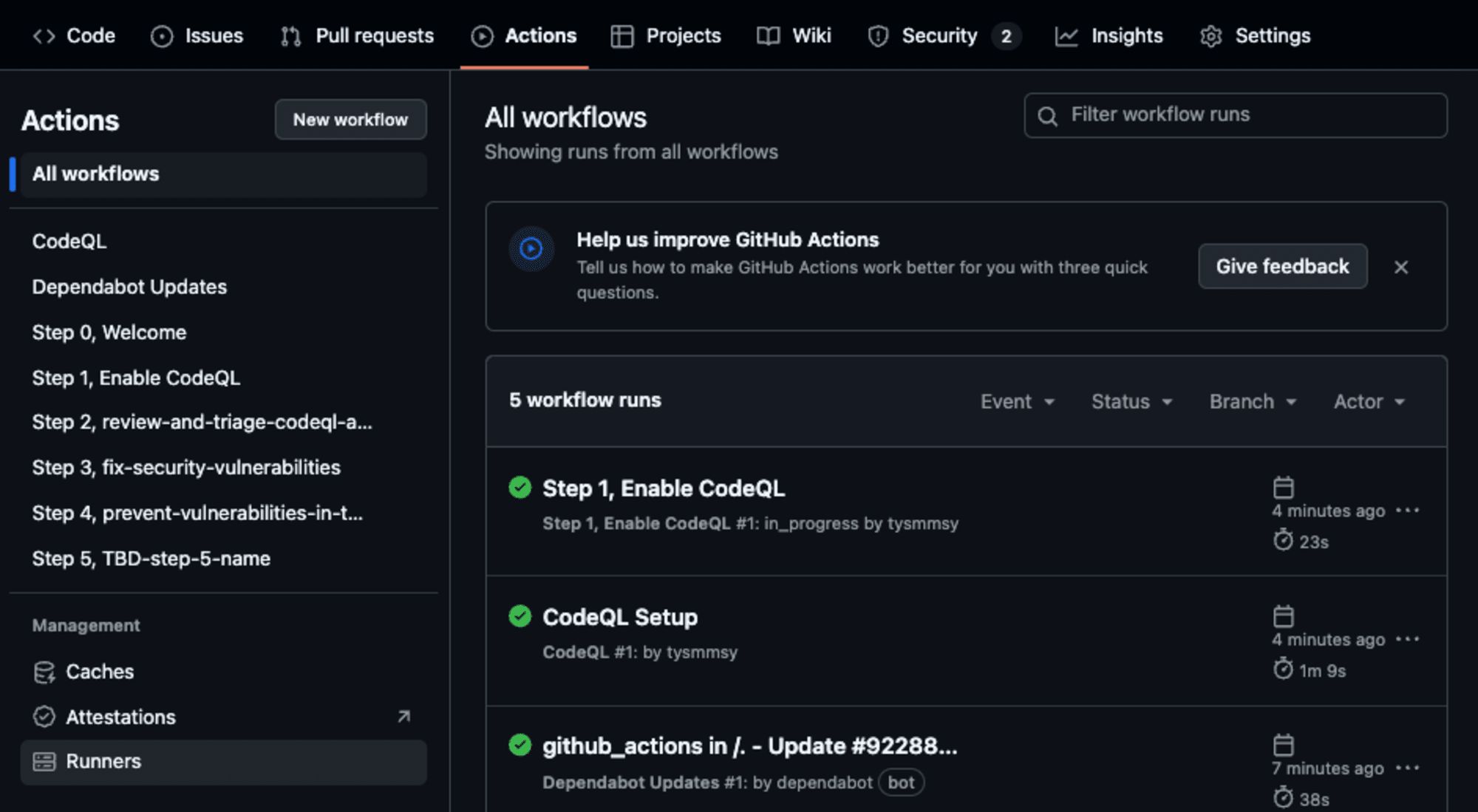The image size is (1478, 812).
Task: Open the Wiki tab
Action: click(x=794, y=35)
